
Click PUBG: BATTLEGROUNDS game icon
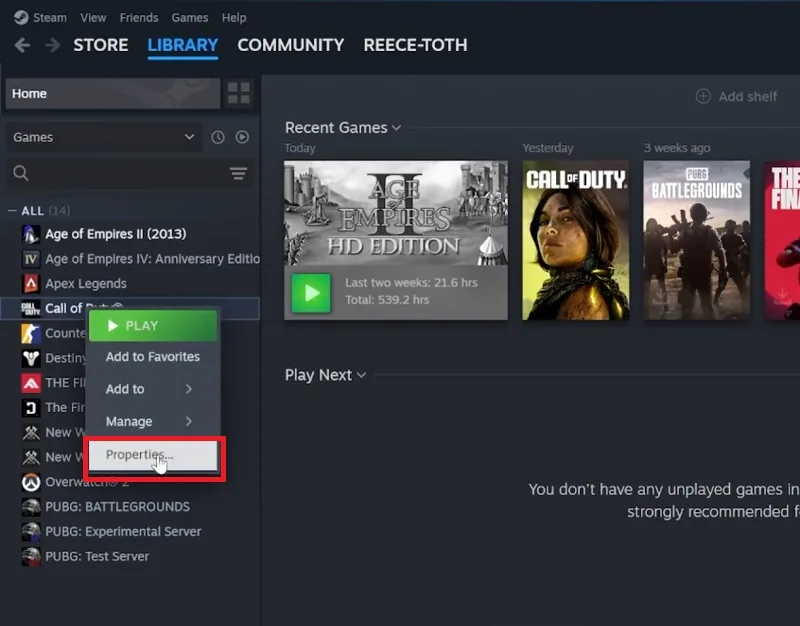coord(31,507)
